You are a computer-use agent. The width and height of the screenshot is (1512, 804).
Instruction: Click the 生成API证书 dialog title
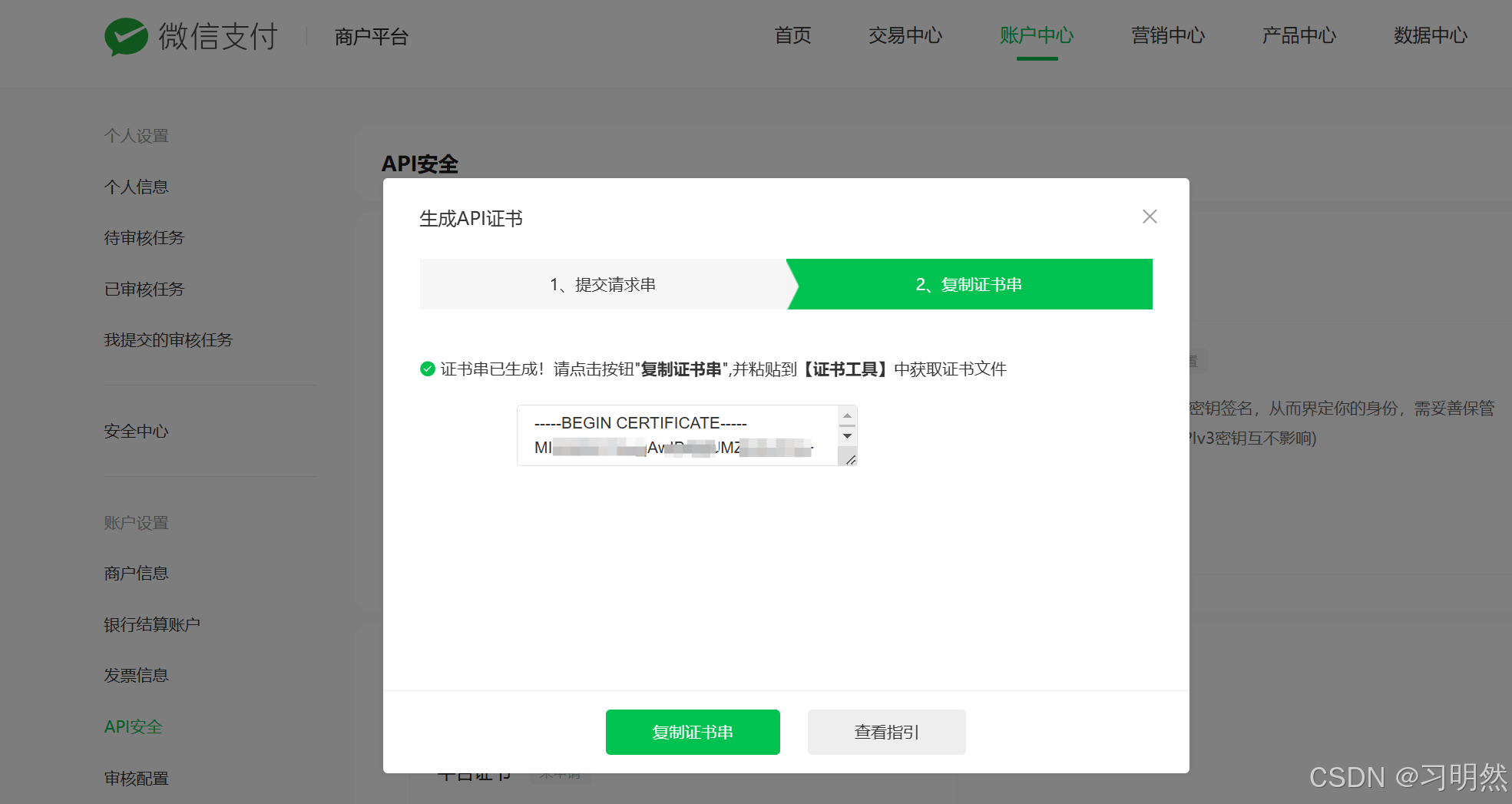pos(471,219)
